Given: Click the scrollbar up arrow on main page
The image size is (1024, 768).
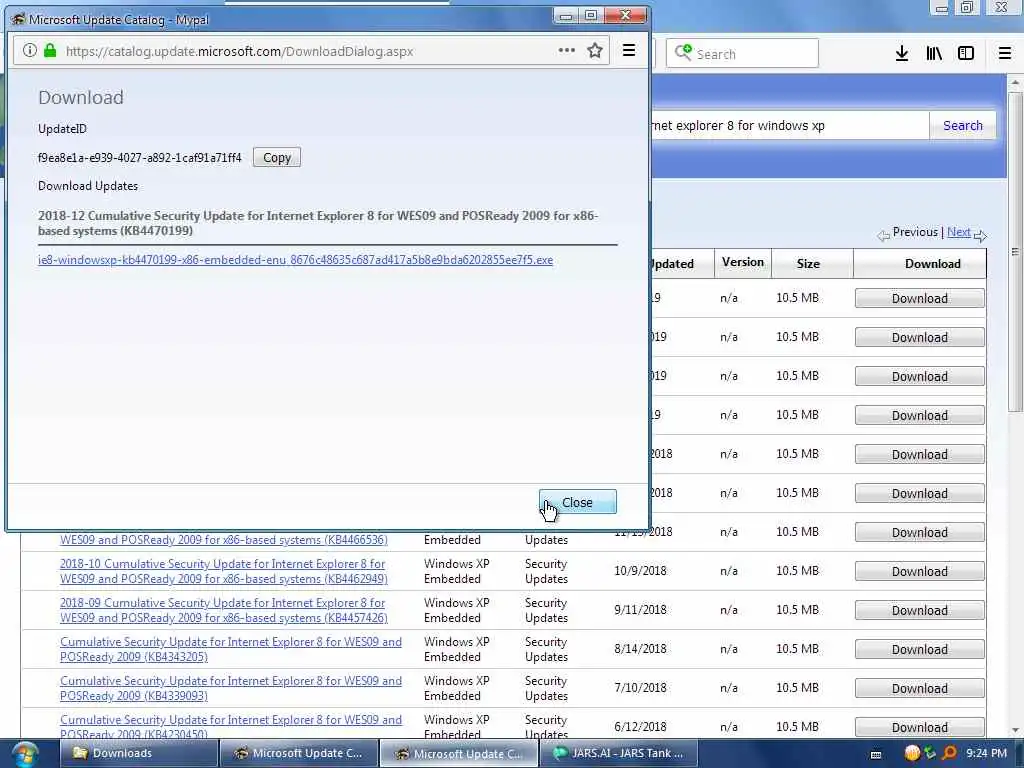Looking at the screenshot, I should 1014,82.
